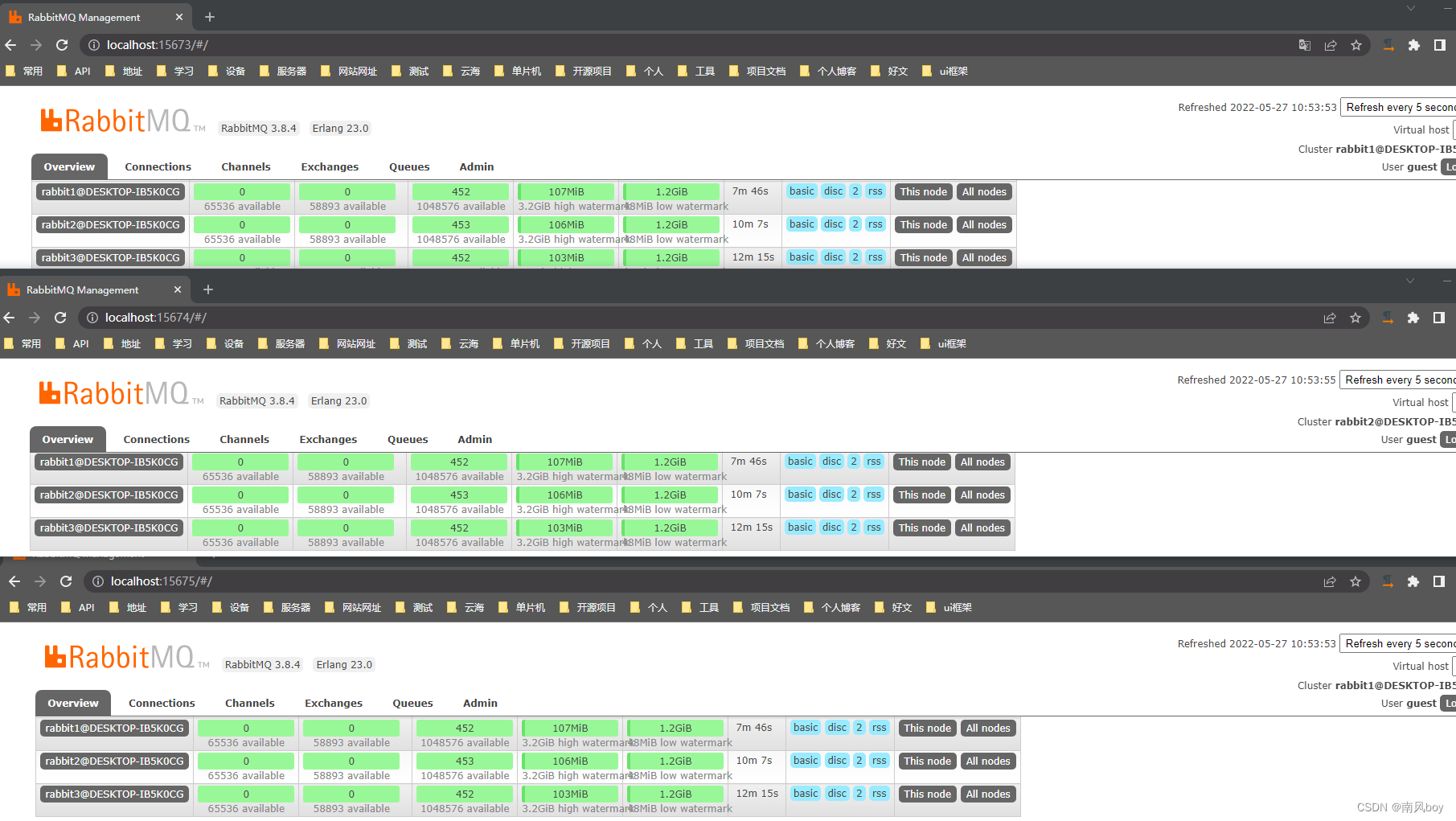Click All nodes for rabbit2 in localhost:15673 window
This screenshot has width=1456, height=821.
point(984,225)
